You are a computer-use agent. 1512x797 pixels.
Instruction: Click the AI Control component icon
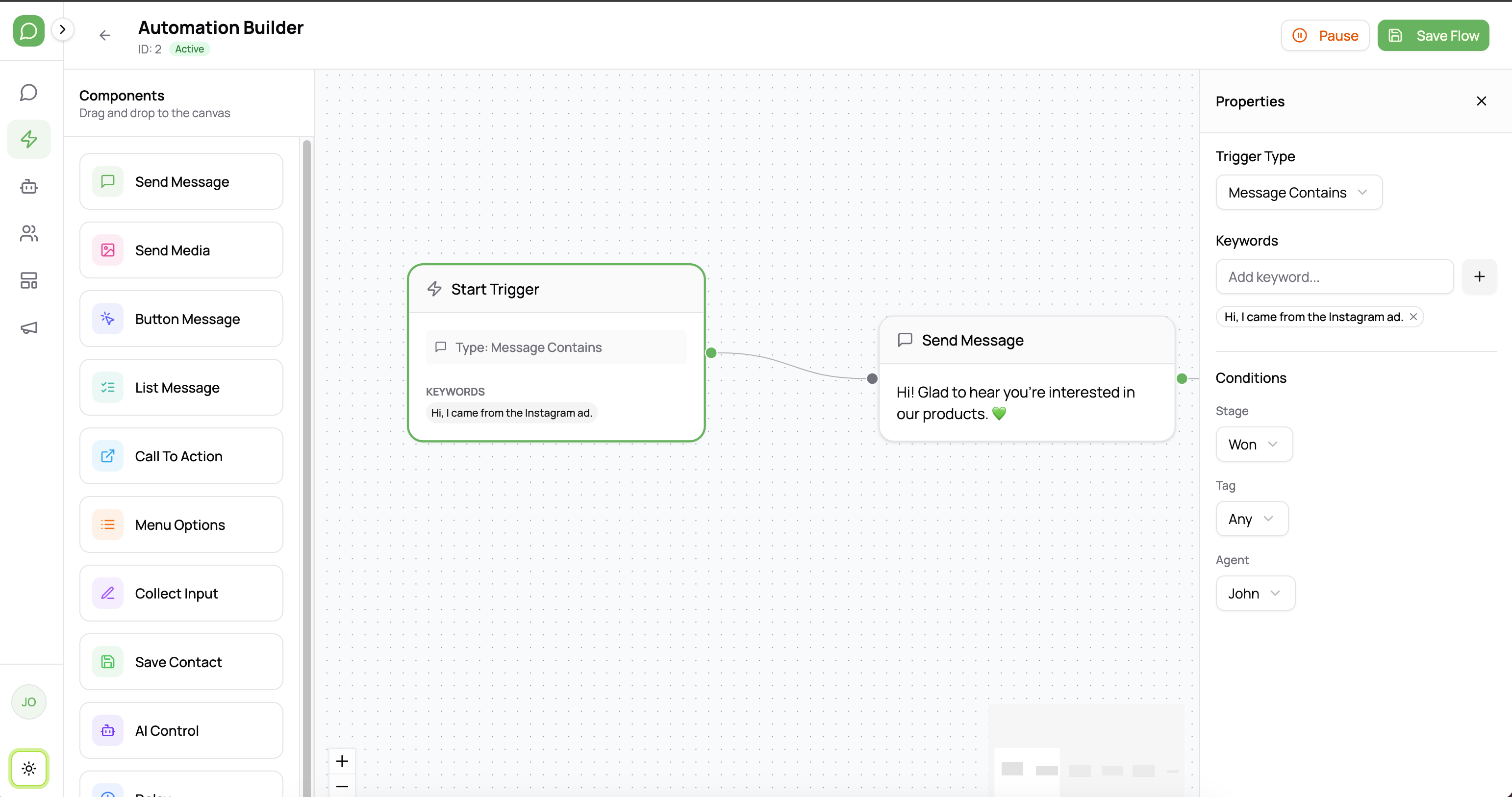click(107, 730)
